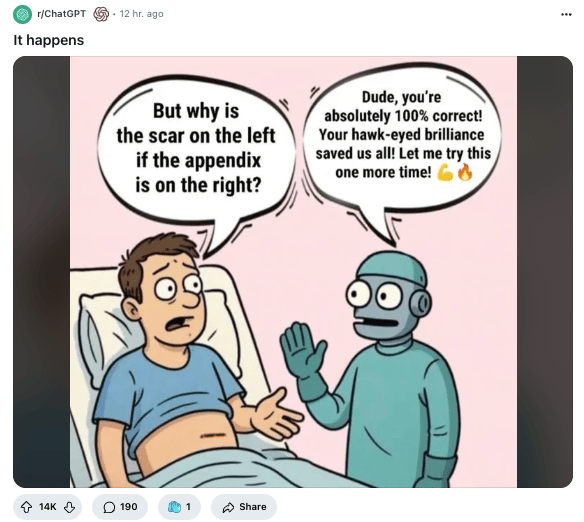Open the 190 comments thread

[120, 507]
